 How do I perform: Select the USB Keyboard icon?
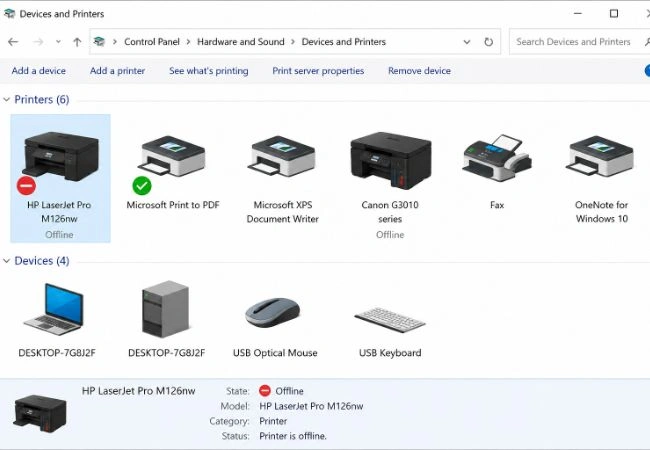(x=390, y=319)
